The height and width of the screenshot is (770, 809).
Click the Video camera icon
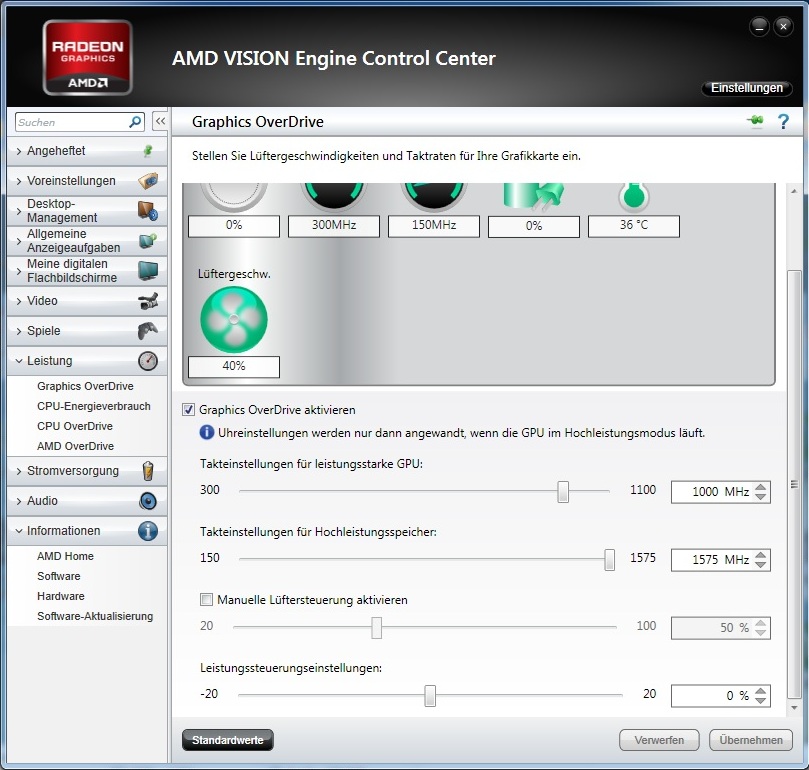pos(148,301)
